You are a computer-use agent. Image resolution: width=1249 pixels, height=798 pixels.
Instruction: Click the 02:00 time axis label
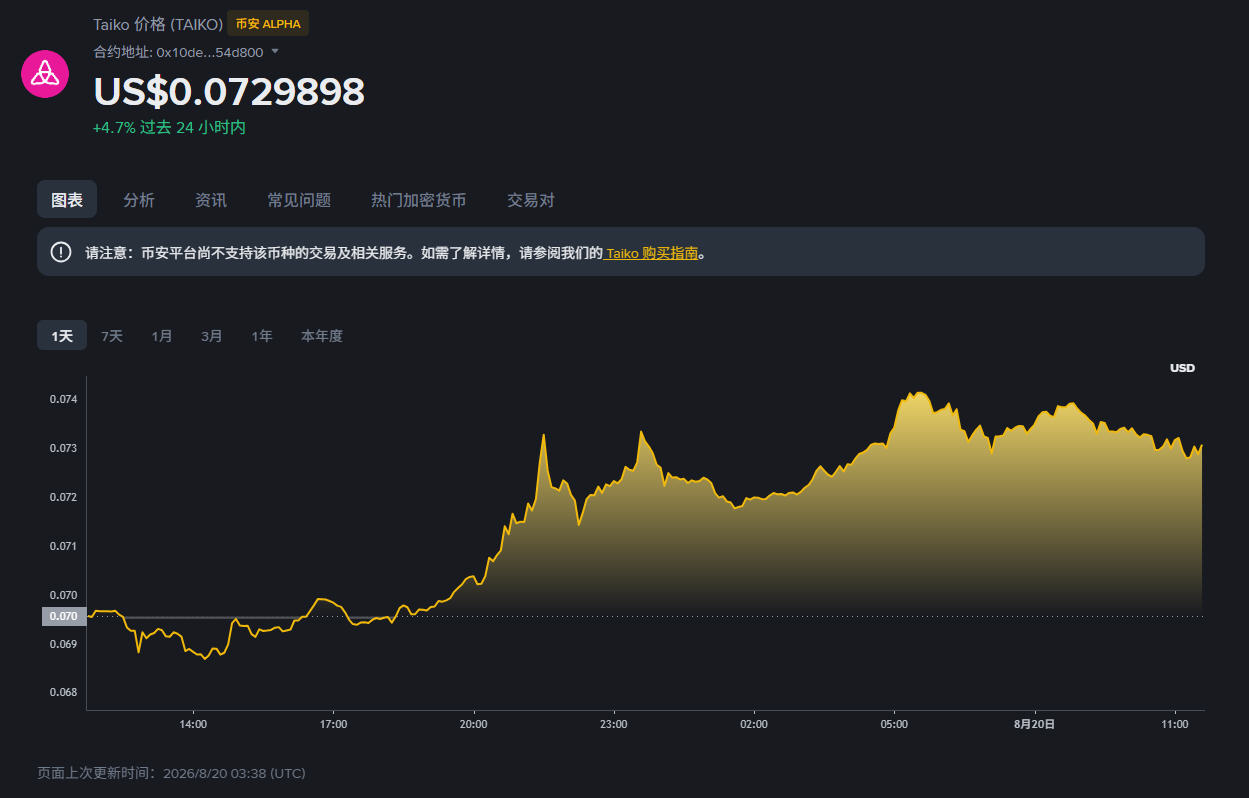[754, 724]
